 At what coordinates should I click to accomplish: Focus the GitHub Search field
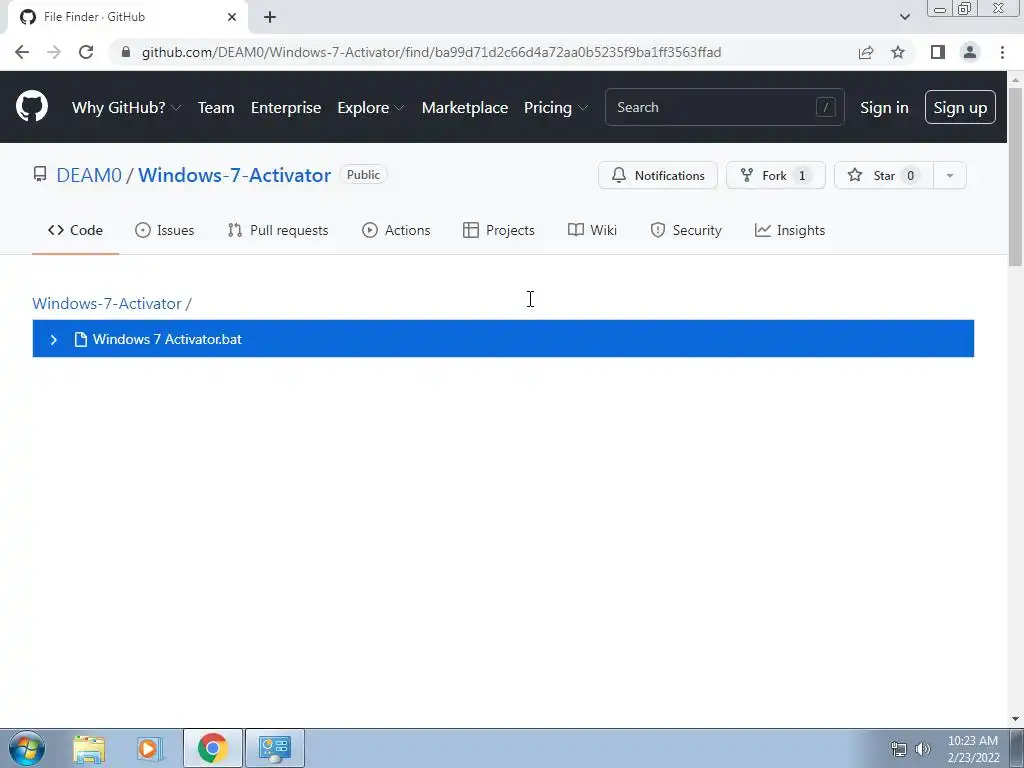click(x=724, y=107)
